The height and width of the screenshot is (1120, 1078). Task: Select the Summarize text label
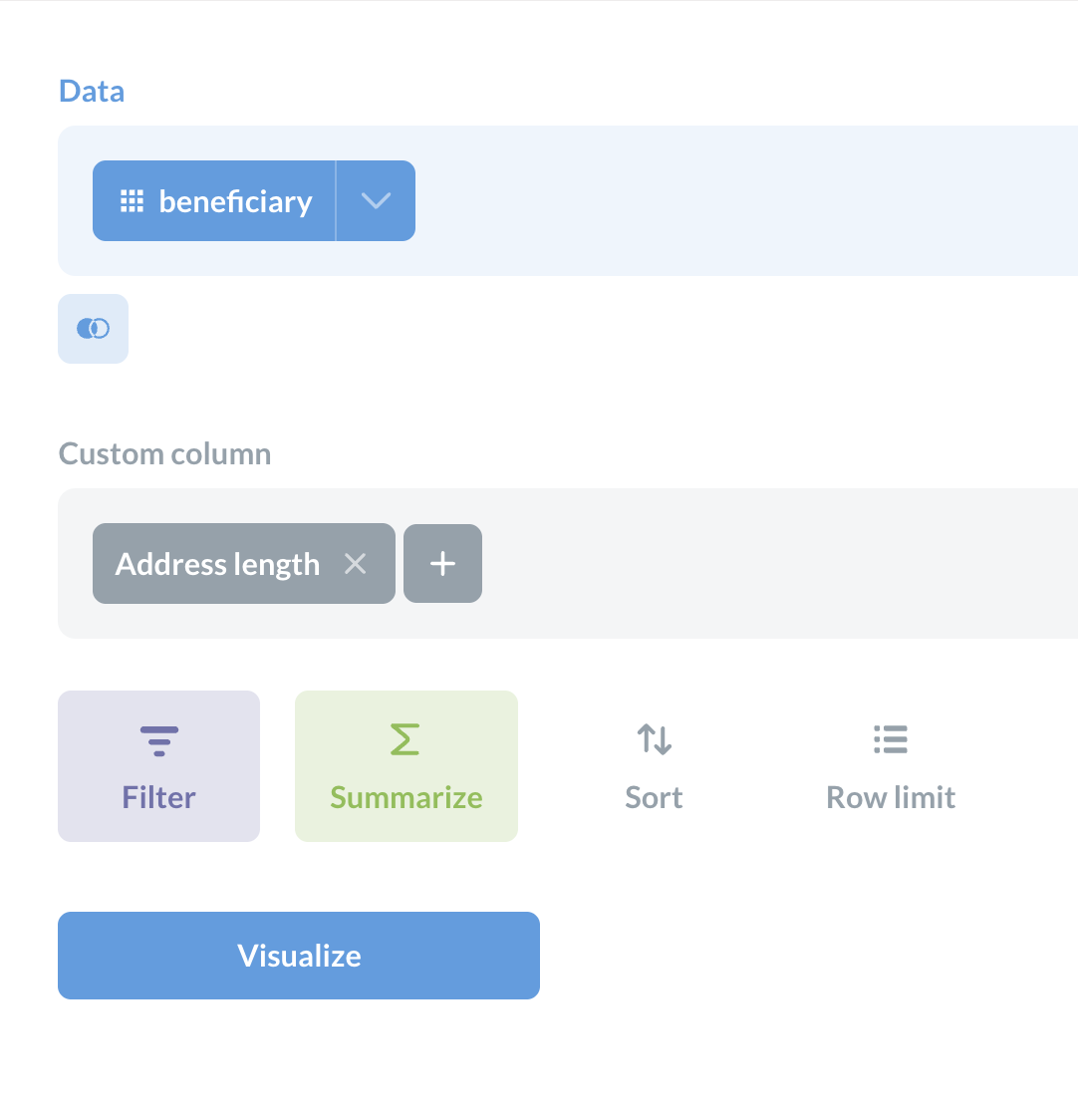tap(406, 797)
